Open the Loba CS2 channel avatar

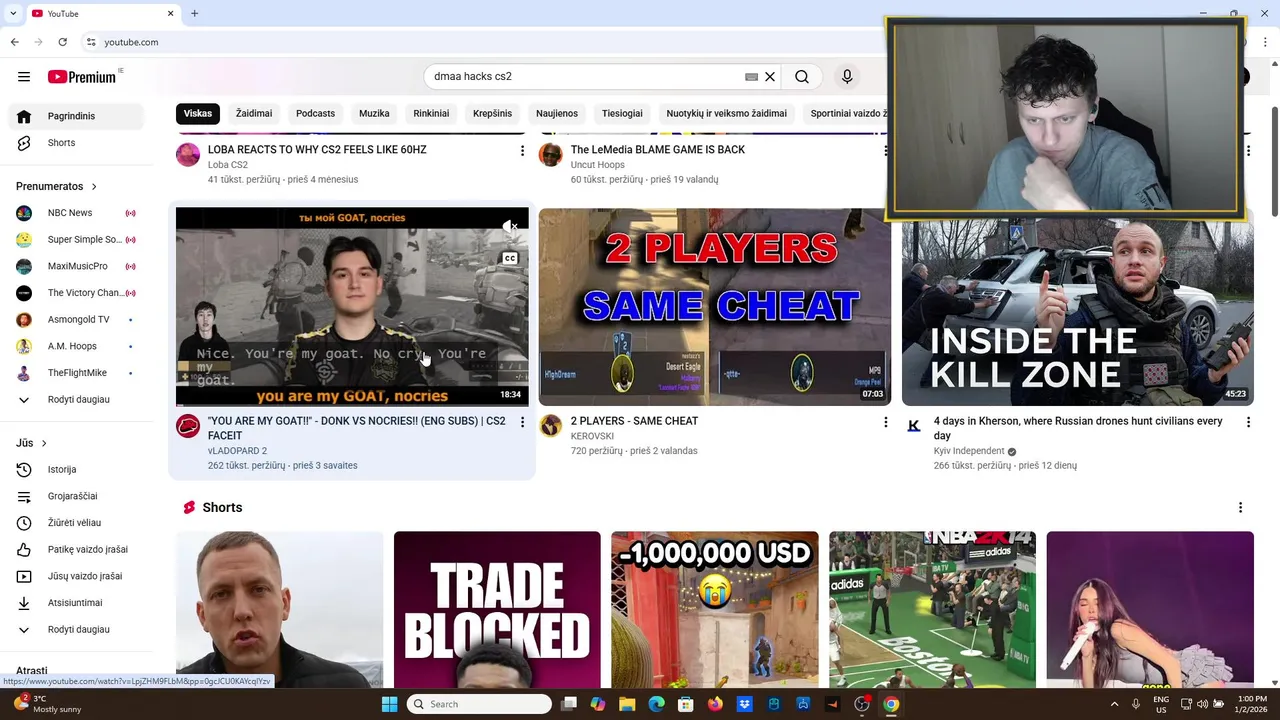(188, 154)
